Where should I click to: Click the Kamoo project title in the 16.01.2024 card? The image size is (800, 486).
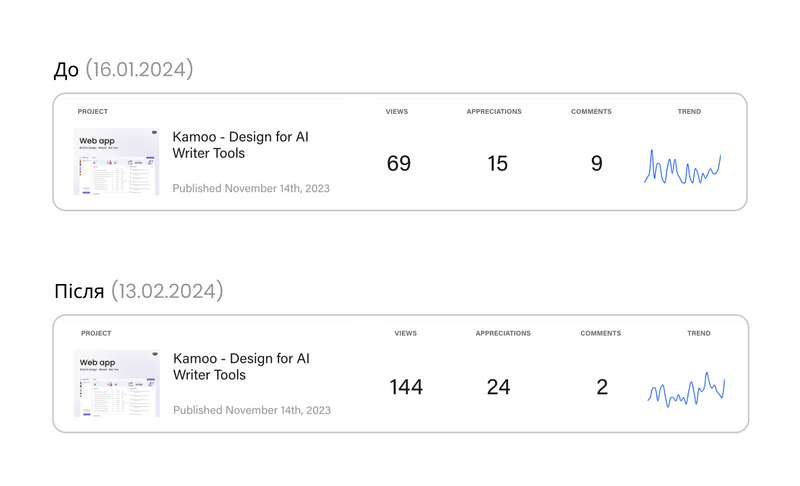click(x=240, y=145)
